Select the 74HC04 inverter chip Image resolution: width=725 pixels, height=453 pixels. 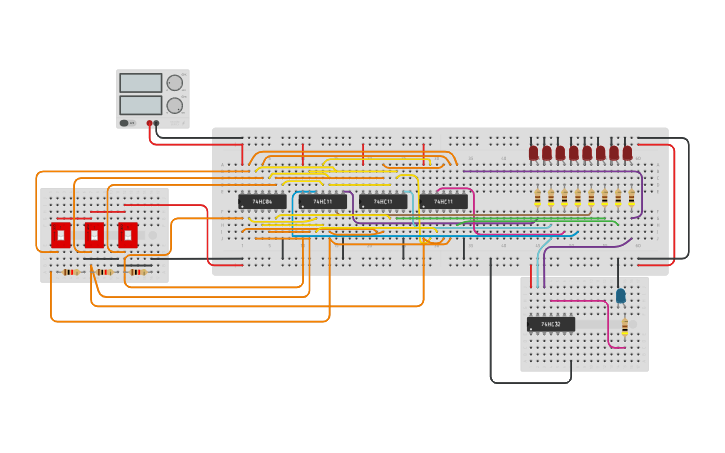coord(262,202)
